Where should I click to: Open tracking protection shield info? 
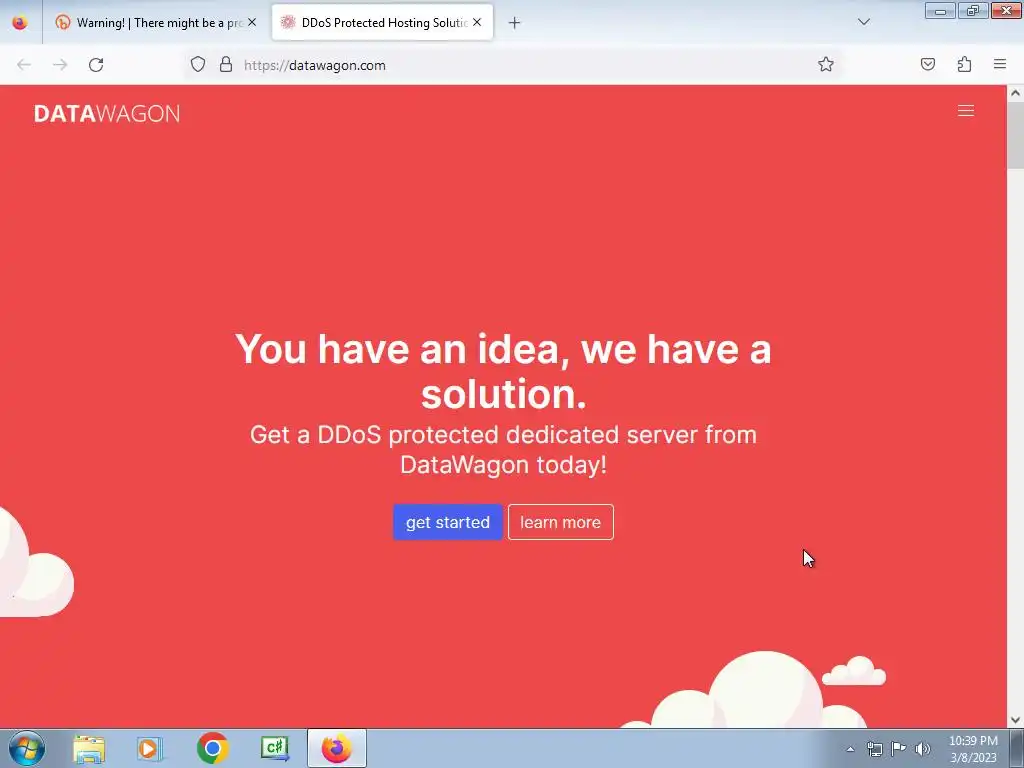coord(198,64)
